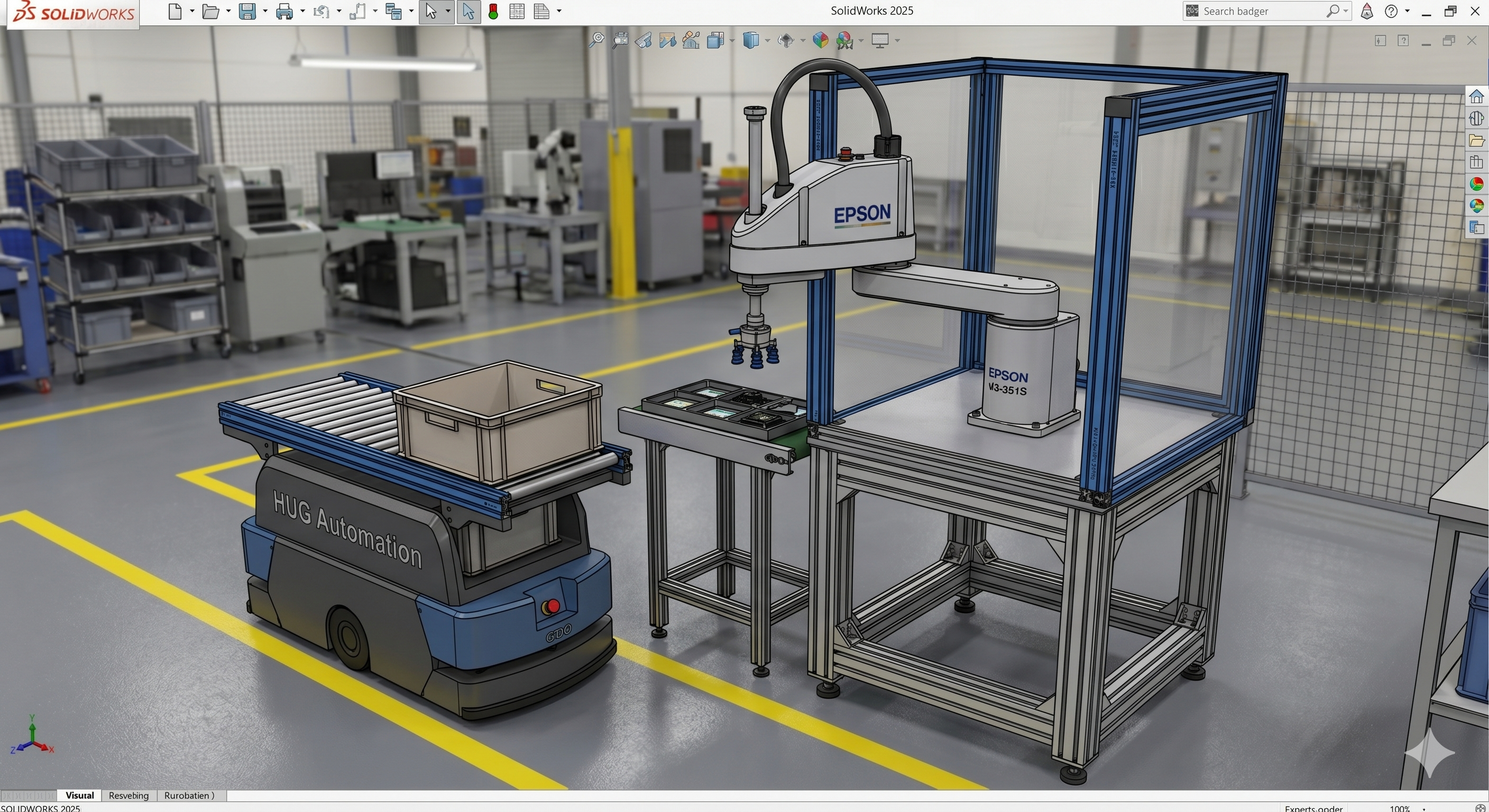Viewport: 1489px width, 812px height.
Task: Expand the Help dropdown arrow
Action: click(1408, 11)
